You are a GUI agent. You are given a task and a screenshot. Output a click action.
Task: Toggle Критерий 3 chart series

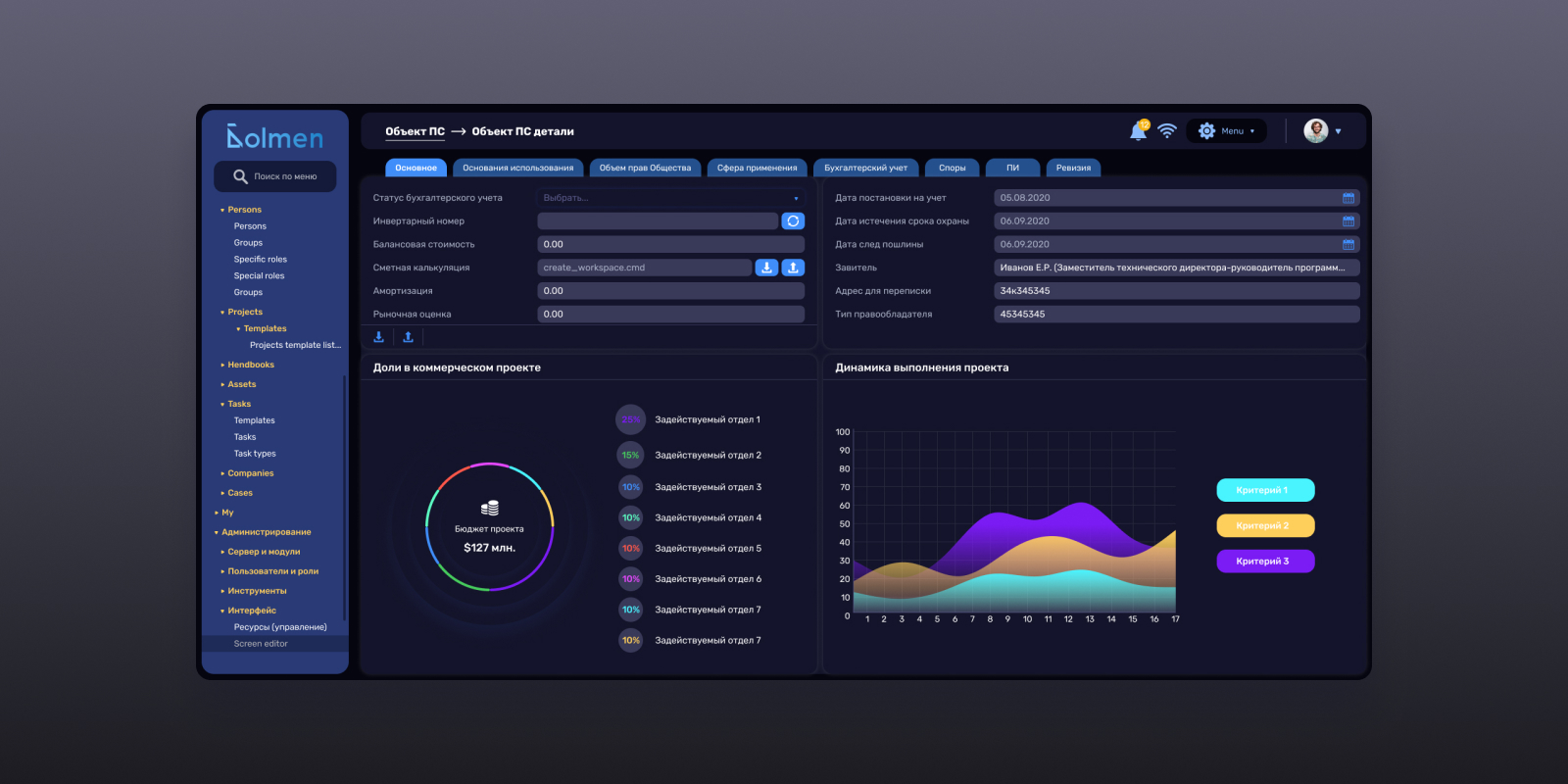tap(1265, 561)
